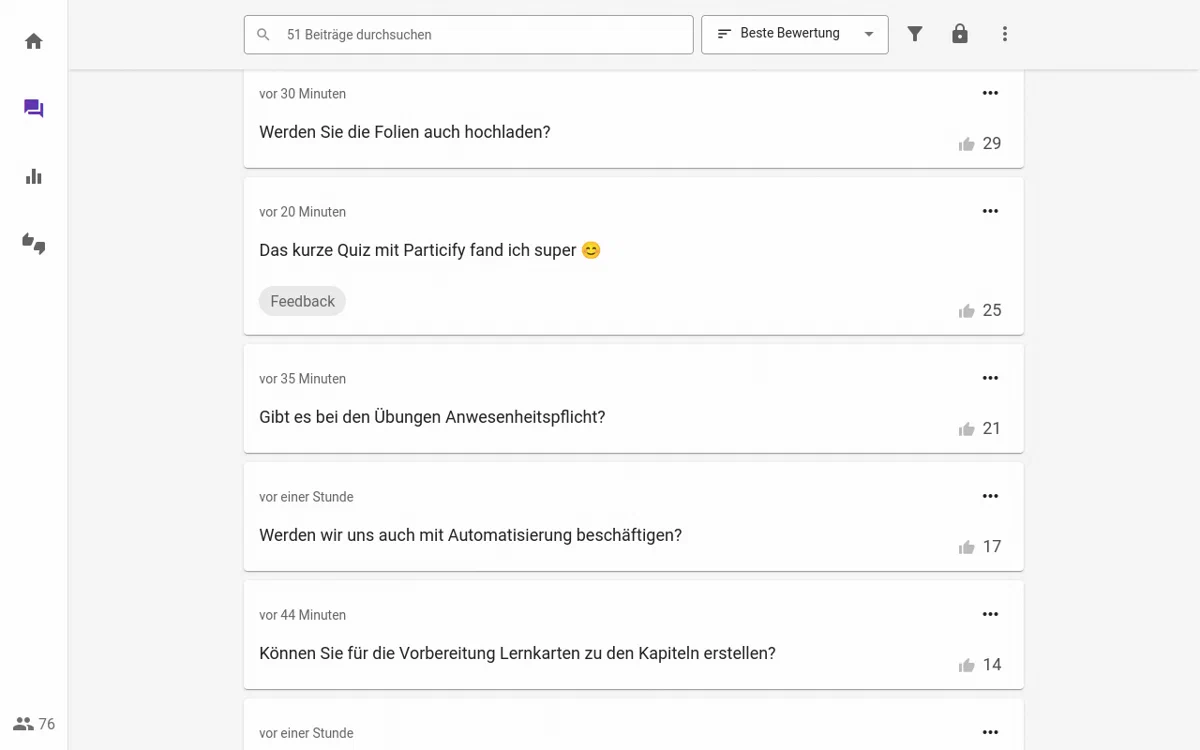This screenshot has width=1200, height=750.
Task: View participant count icon showing 76
Action: tap(23, 724)
